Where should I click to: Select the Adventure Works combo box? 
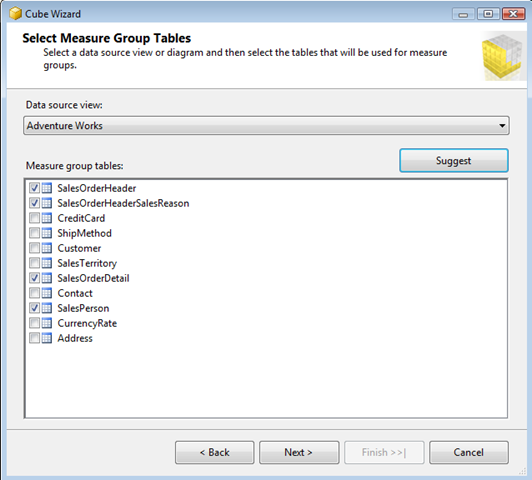tap(266, 126)
